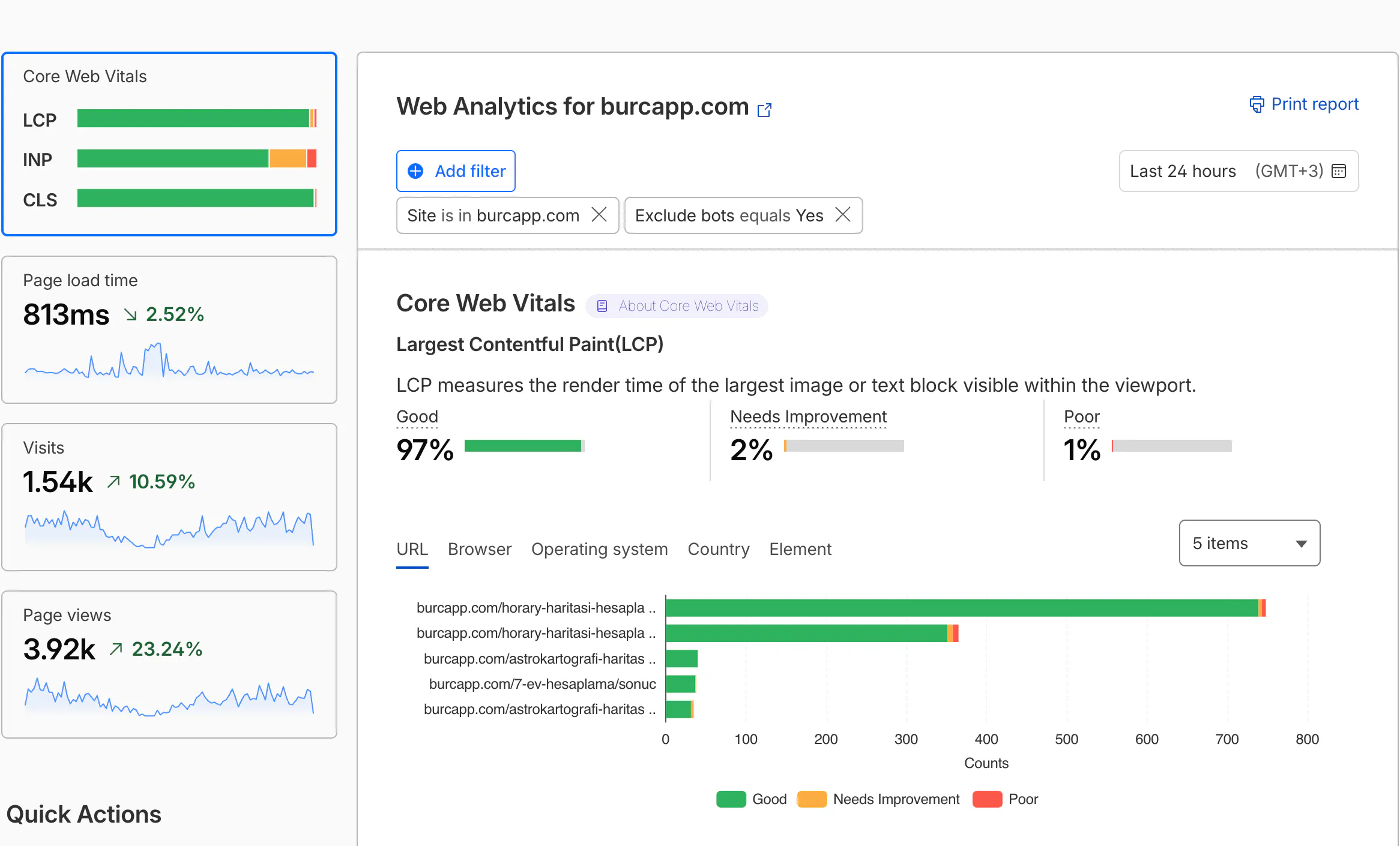Click the Good label above 97%
1400x846 pixels.
[x=417, y=416]
